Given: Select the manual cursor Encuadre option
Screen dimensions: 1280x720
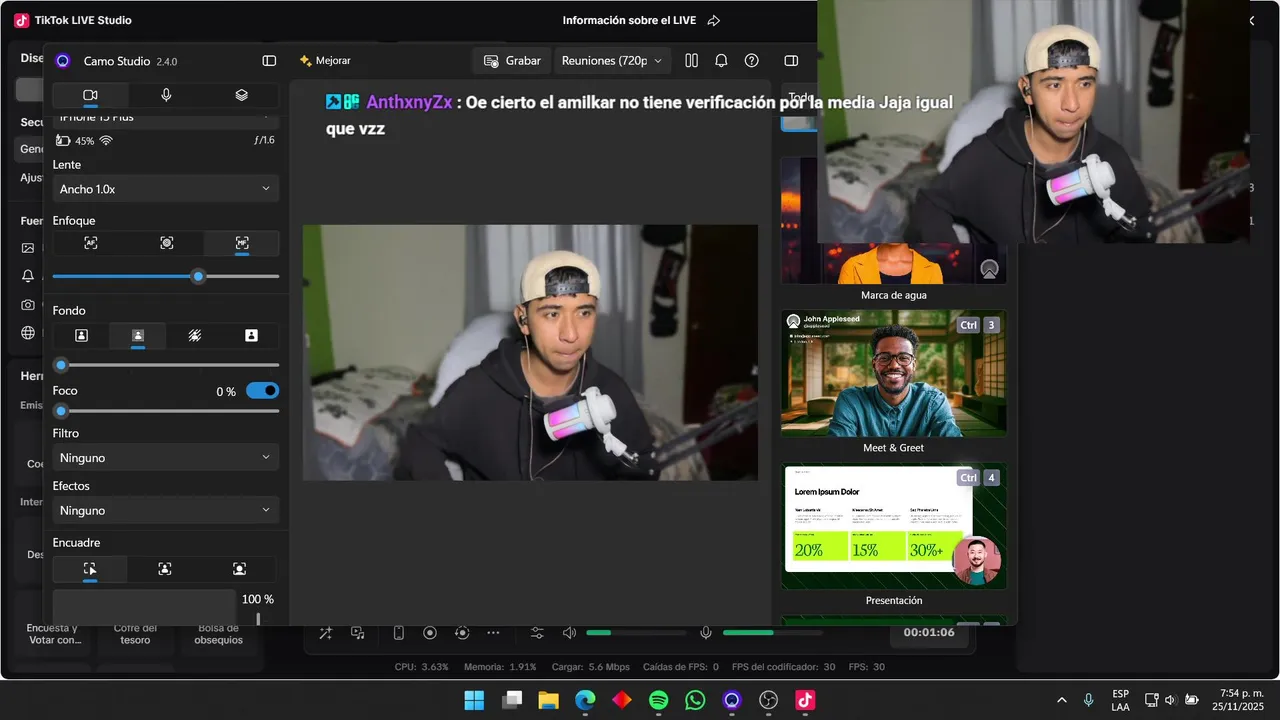Looking at the screenshot, I should (x=90, y=569).
